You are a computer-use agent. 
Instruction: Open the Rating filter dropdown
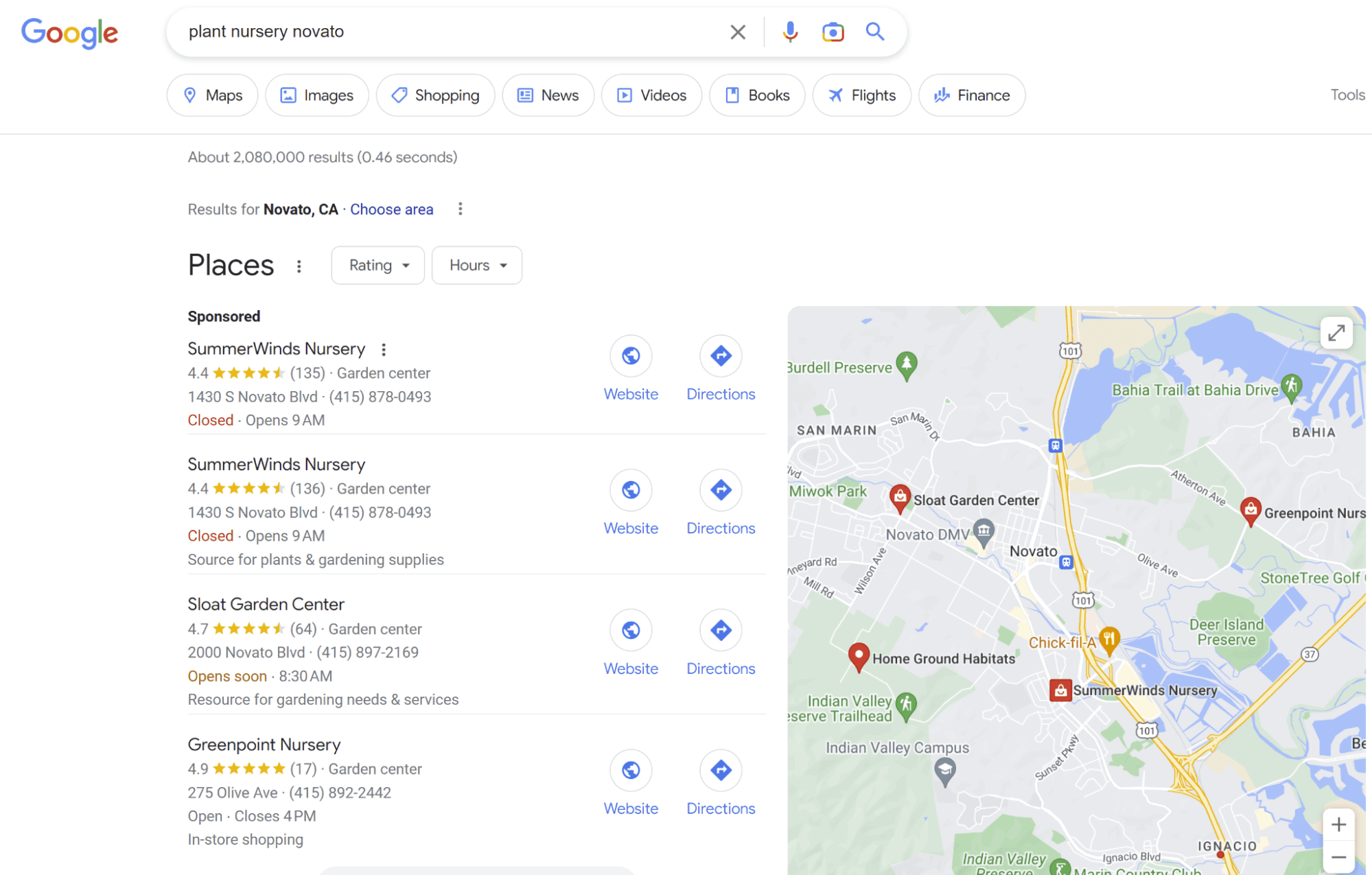point(377,266)
